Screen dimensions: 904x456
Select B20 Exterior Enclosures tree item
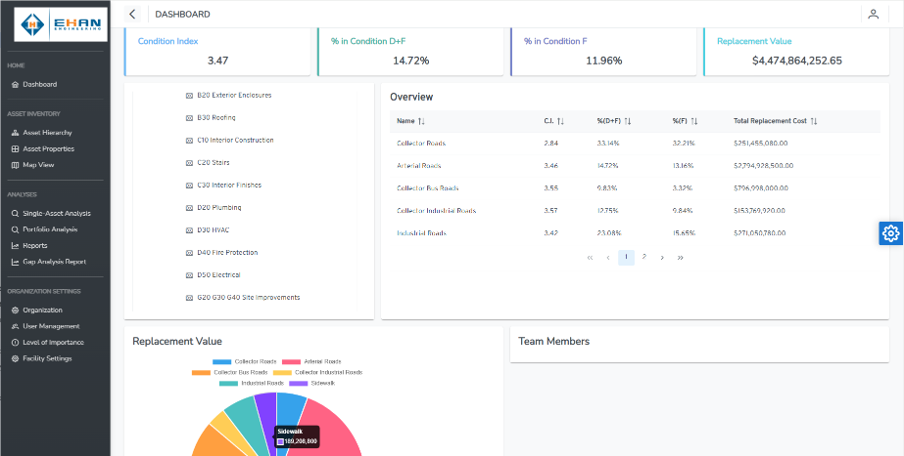point(234,95)
